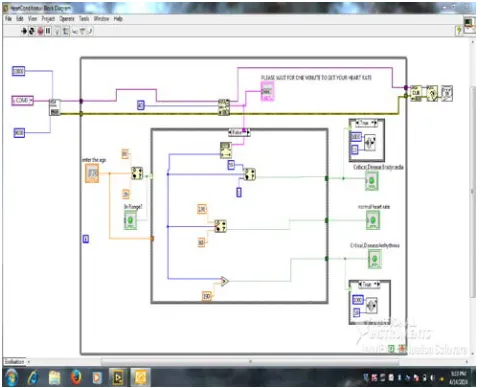Open the Tools menu
This screenshot has height=388, width=484.
point(84,19)
